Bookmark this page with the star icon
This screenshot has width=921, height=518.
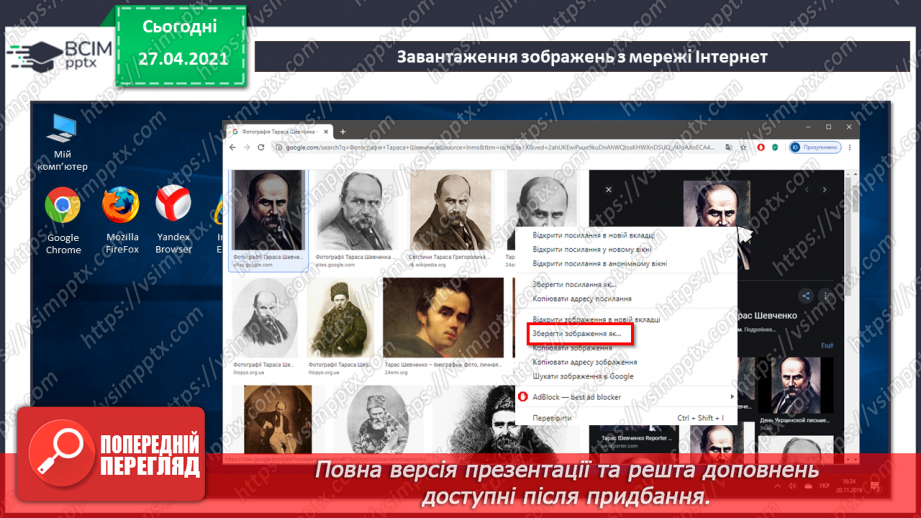click(x=743, y=147)
